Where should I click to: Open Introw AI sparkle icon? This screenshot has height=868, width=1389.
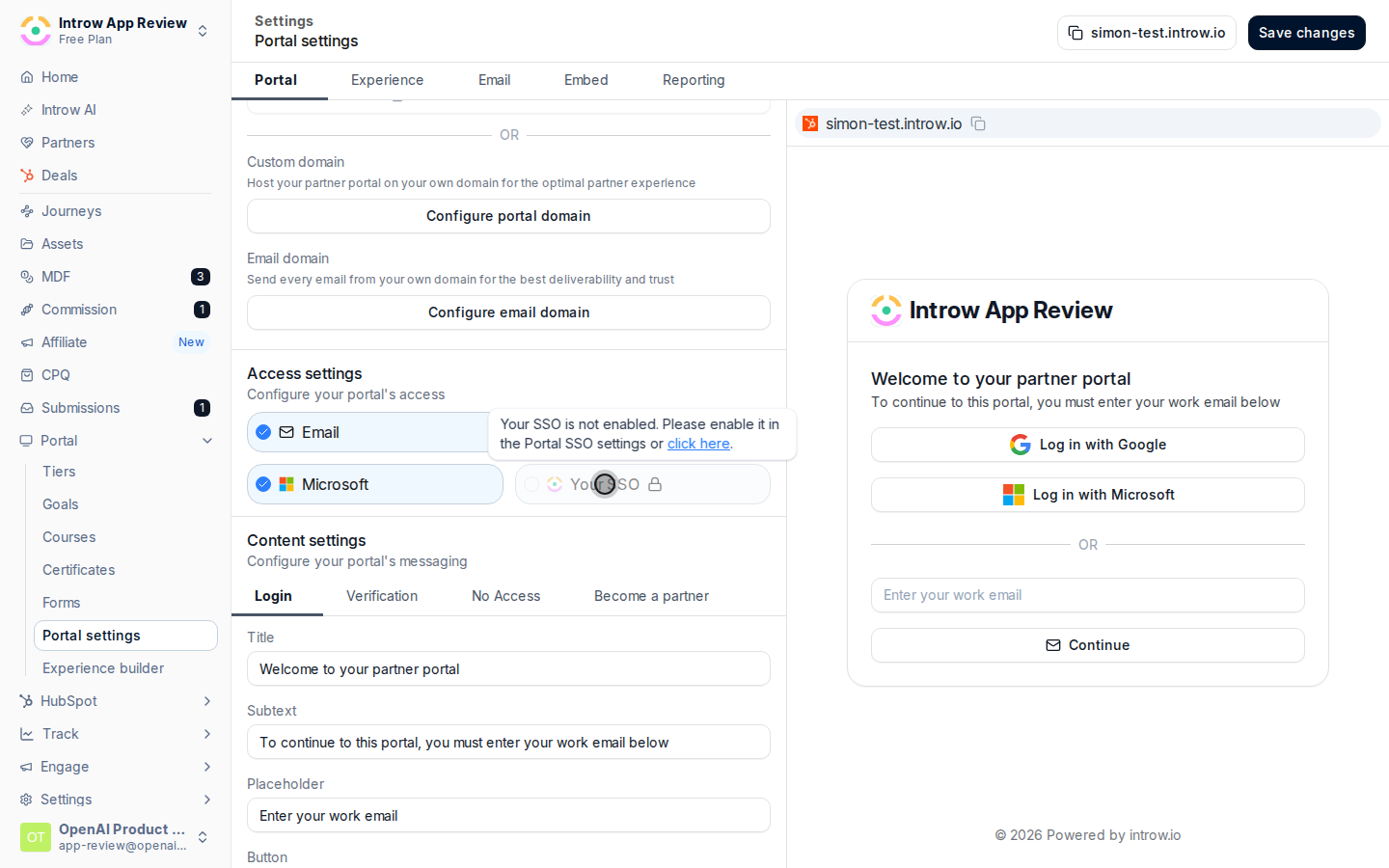(x=27, y=110)
